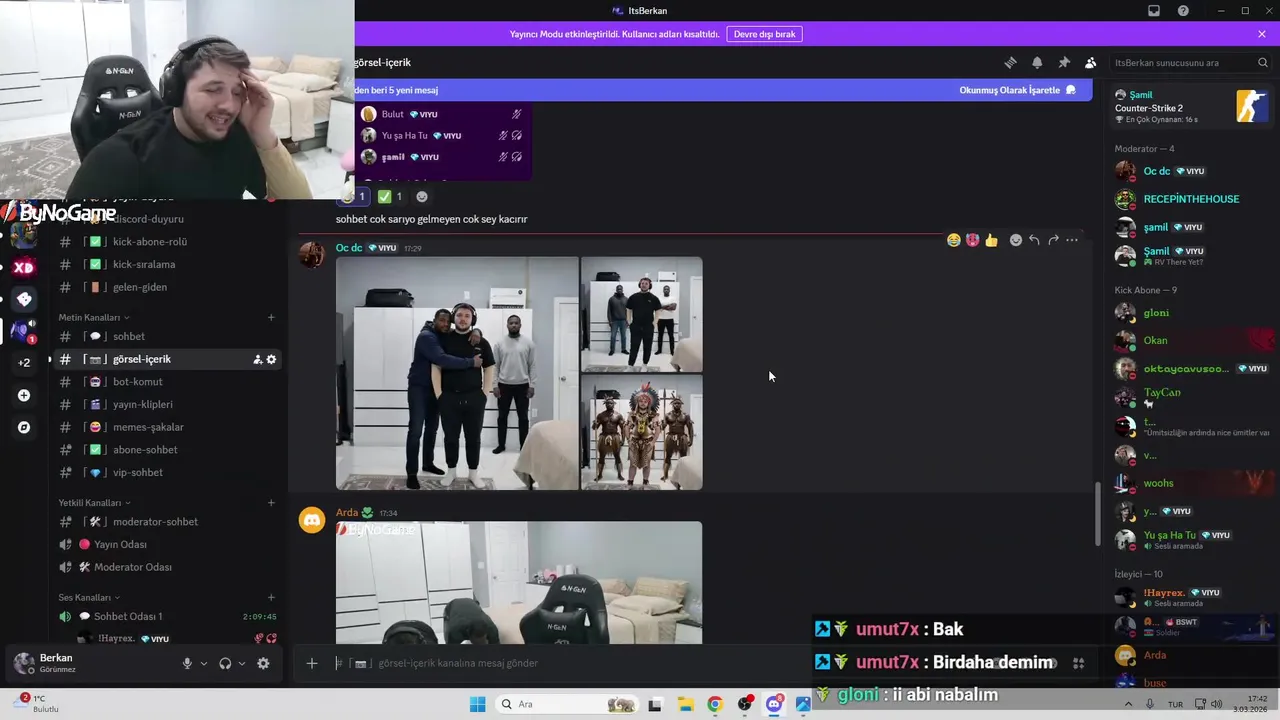Add a reaction via smiley next to checkmark
The width and height of the screenshot is (1280, 720).
coord(422,197)
